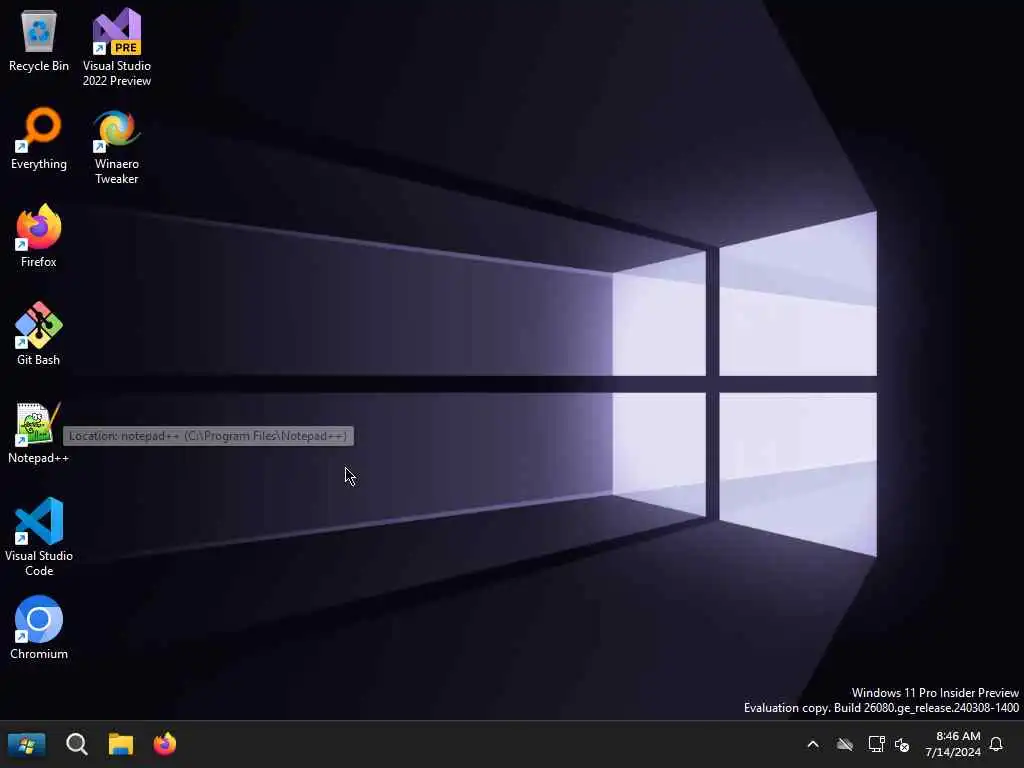Select the Winaero Tweaker shortcut
Viewport: 1024px width, 768px height.
pos(117,146)
